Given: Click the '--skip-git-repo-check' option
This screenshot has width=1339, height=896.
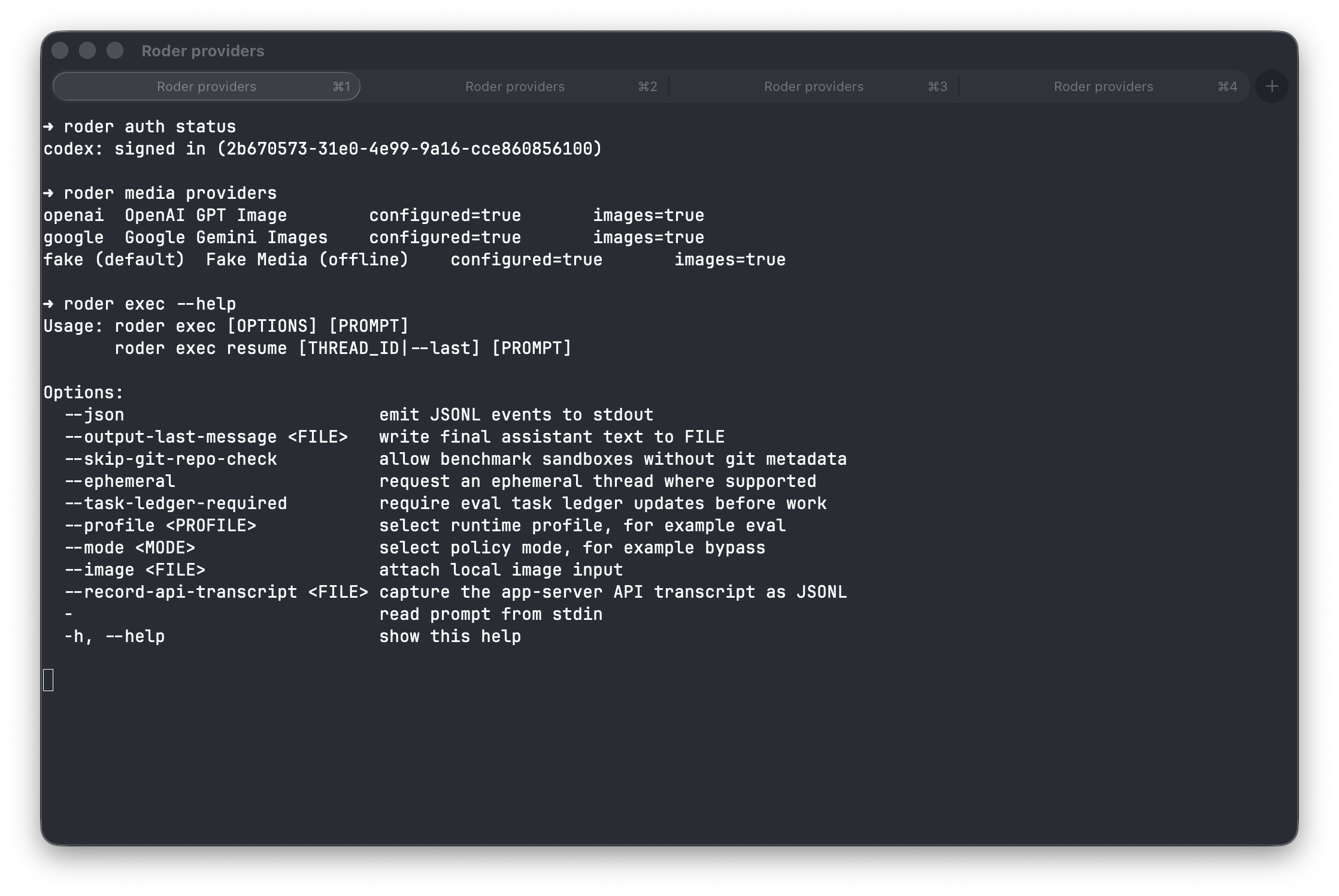Looking at the screenshot, I should point(171,459).
